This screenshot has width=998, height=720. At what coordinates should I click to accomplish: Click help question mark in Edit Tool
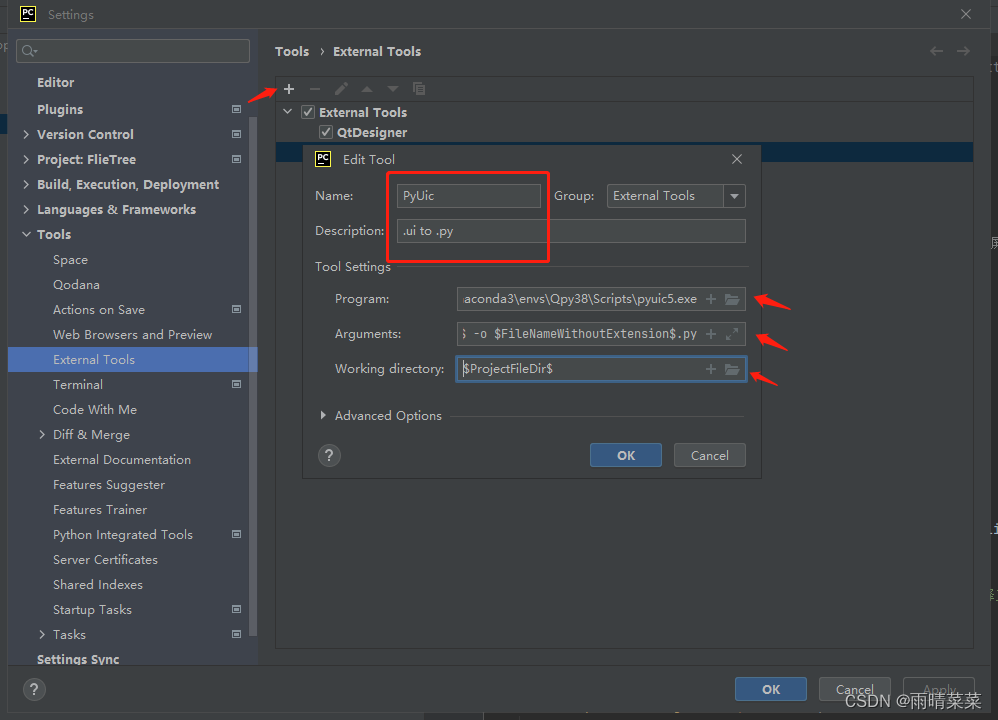[x=329, y=455]
